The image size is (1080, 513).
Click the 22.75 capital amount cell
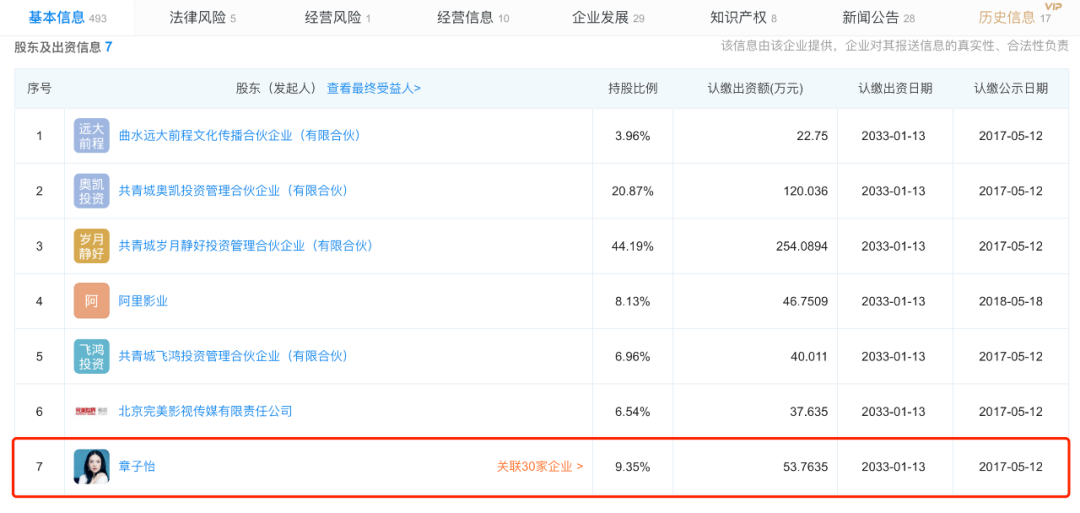pos(755,136)
